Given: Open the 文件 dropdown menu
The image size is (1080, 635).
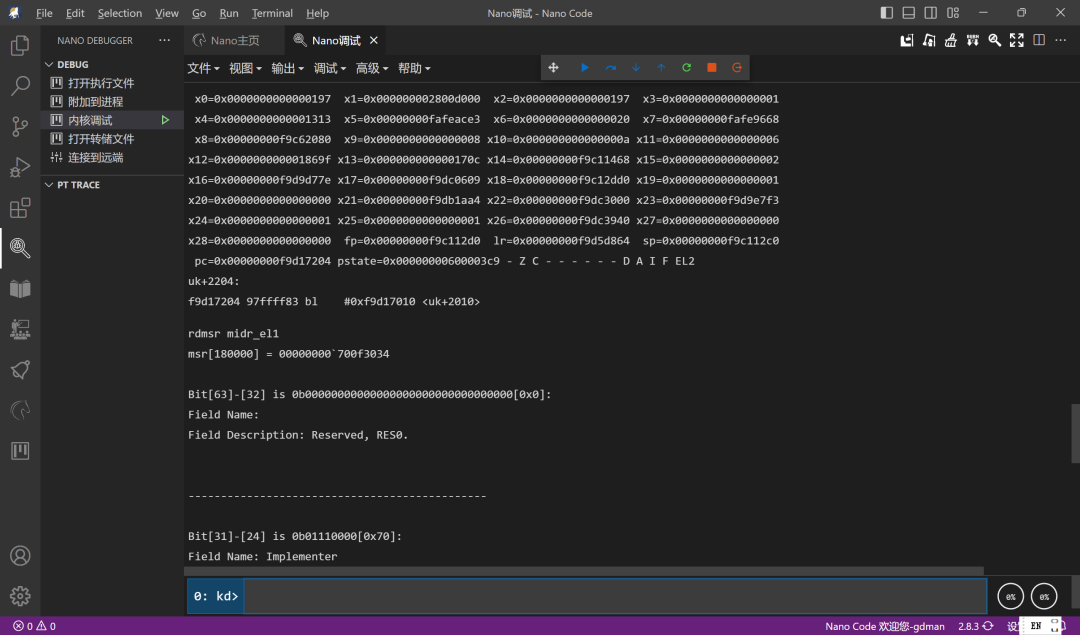Looking at the screenshot, I should click(203, 68).
